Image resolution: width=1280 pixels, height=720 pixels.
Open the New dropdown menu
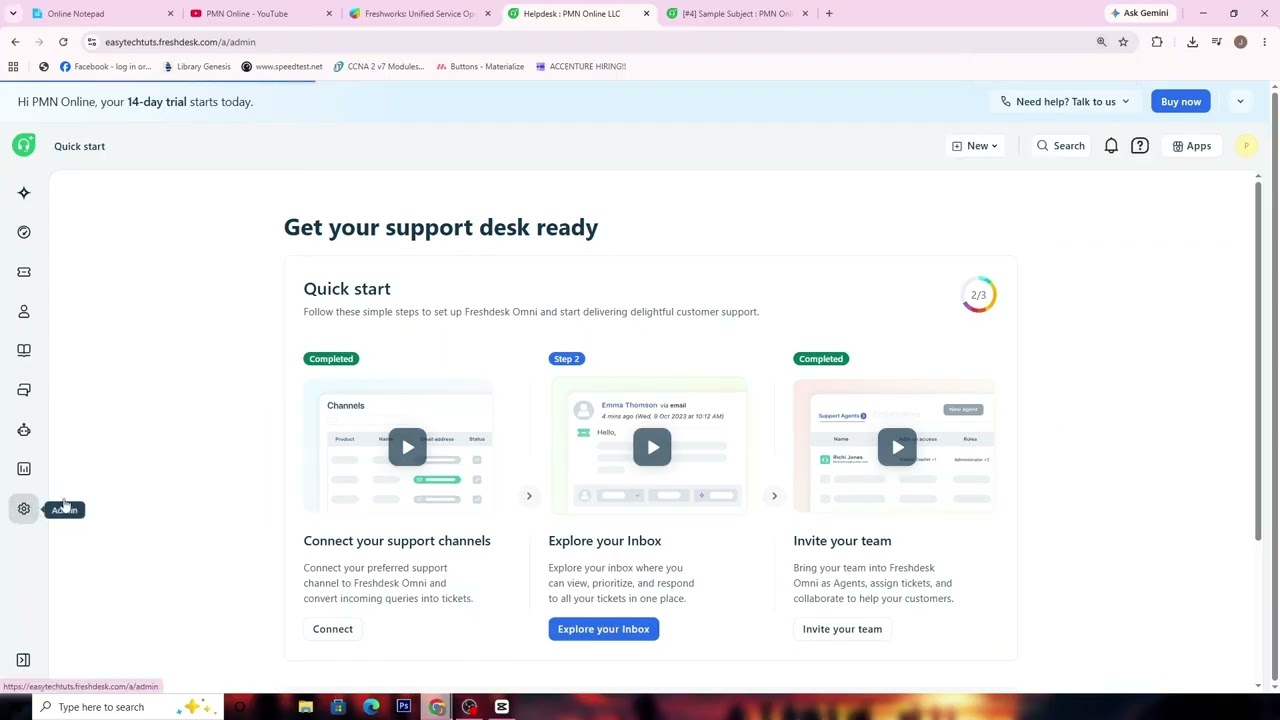point(975,146)
